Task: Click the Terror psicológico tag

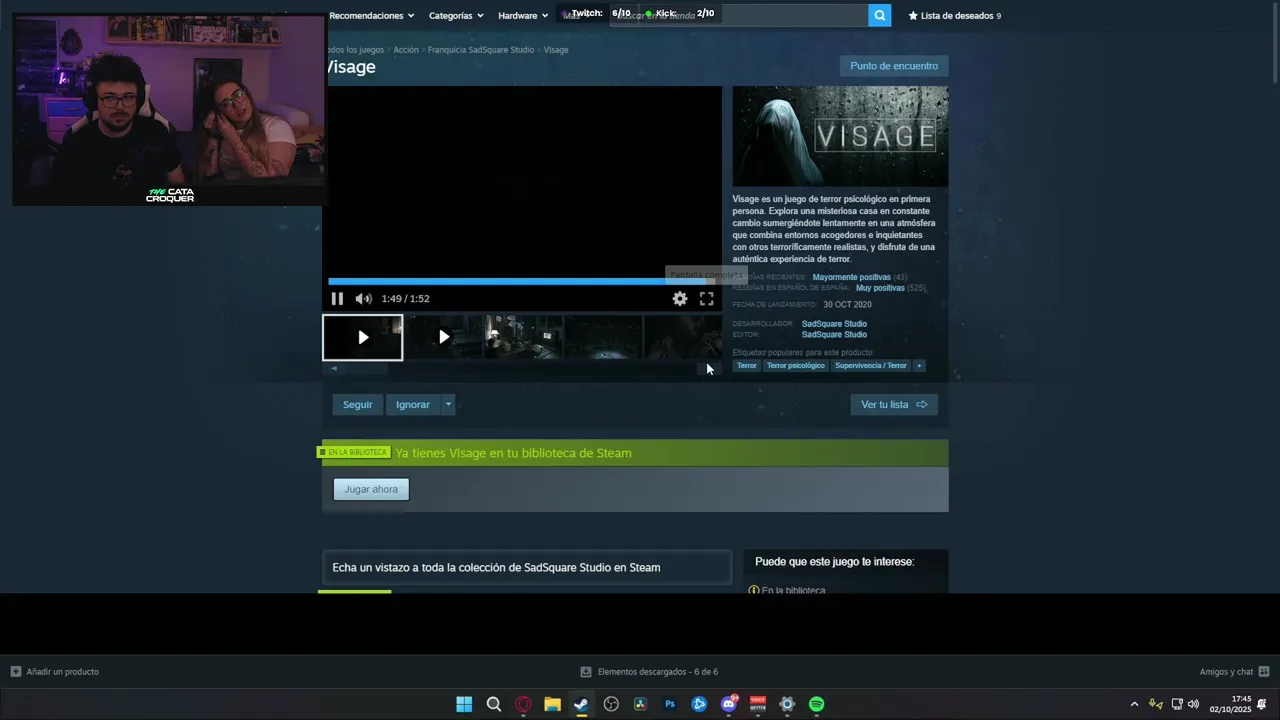Action: [796, 365]
